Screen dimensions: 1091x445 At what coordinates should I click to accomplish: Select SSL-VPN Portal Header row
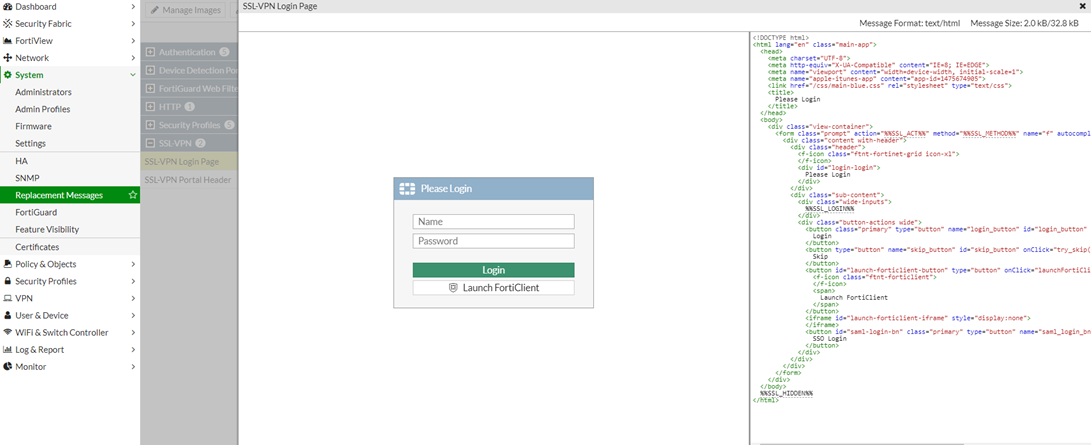click(189, 180)
